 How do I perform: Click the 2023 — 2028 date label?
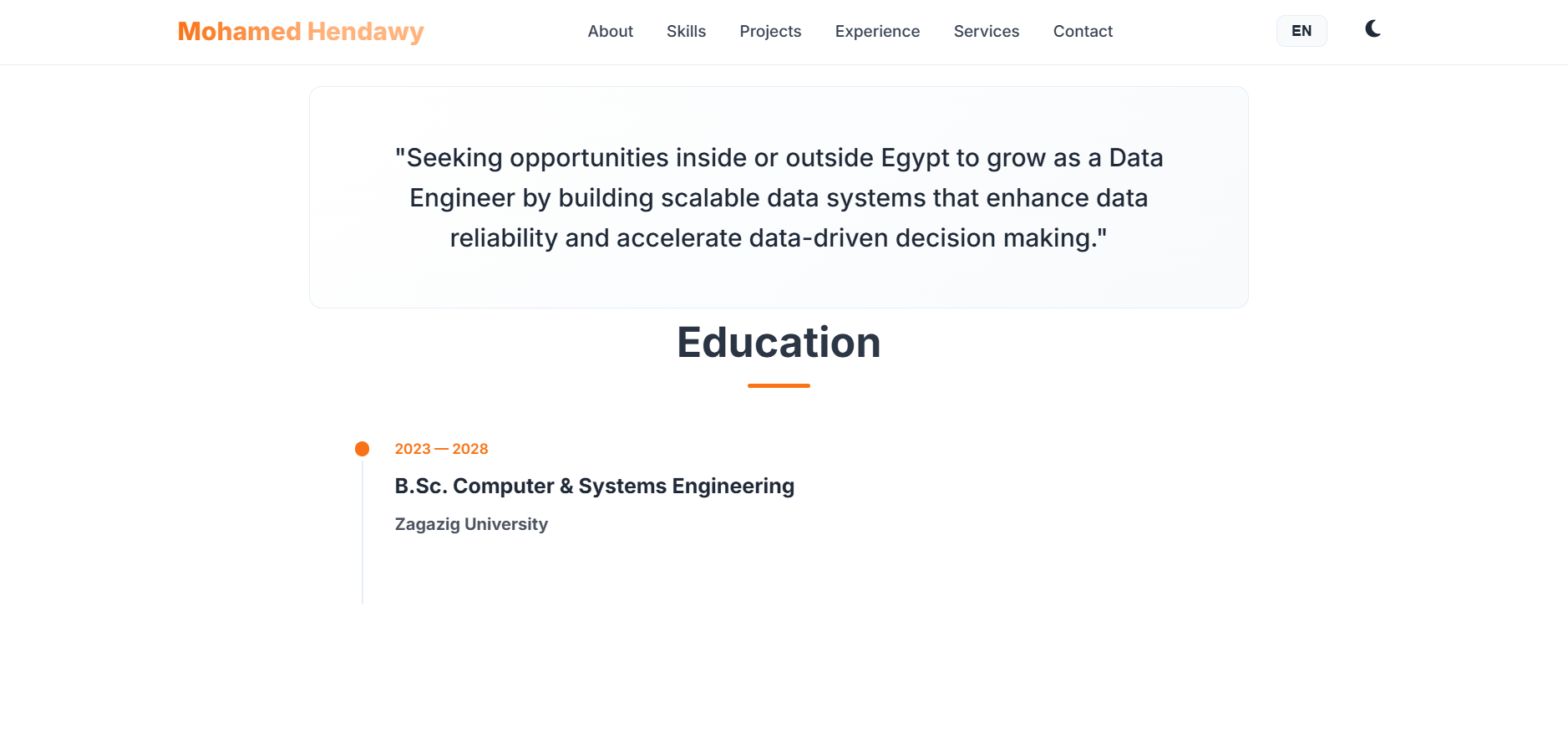click(x=441, y=449)
